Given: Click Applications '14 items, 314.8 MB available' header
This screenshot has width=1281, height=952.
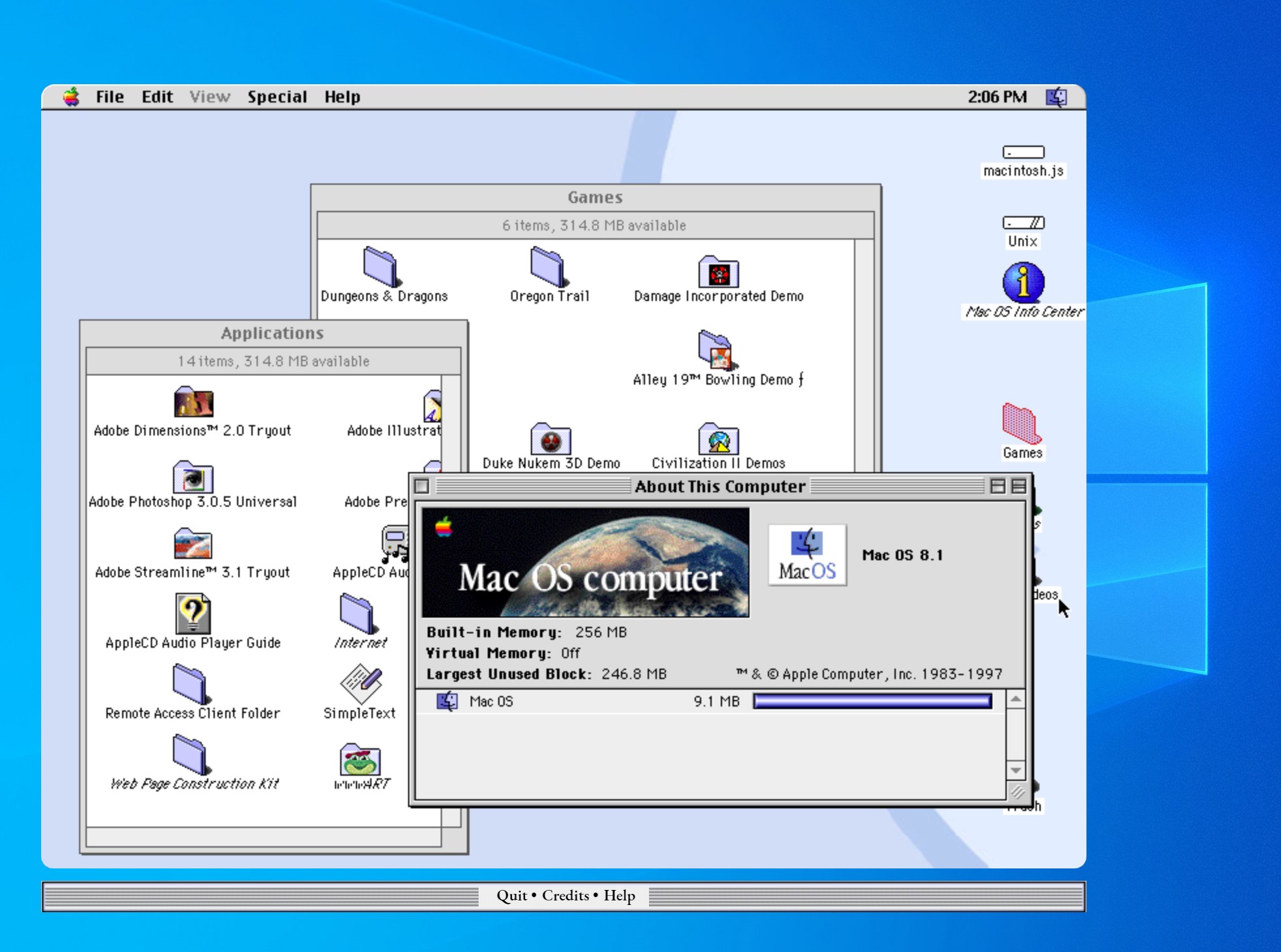Looking at the screenshot, I should (x=274, y=361).
